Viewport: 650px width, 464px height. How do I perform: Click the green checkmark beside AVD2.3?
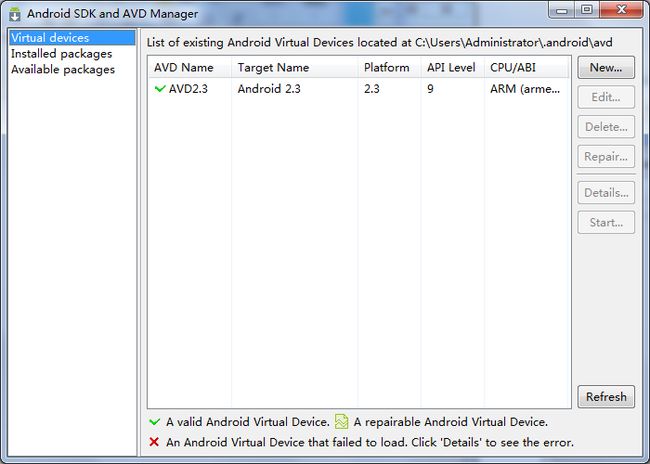(x=160, y=88)
